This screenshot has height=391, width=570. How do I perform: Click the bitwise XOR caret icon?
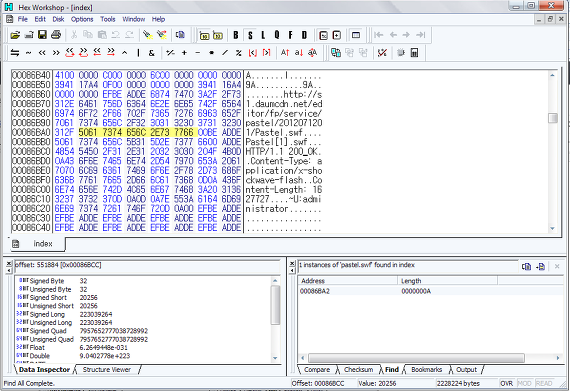click(124, 53)
